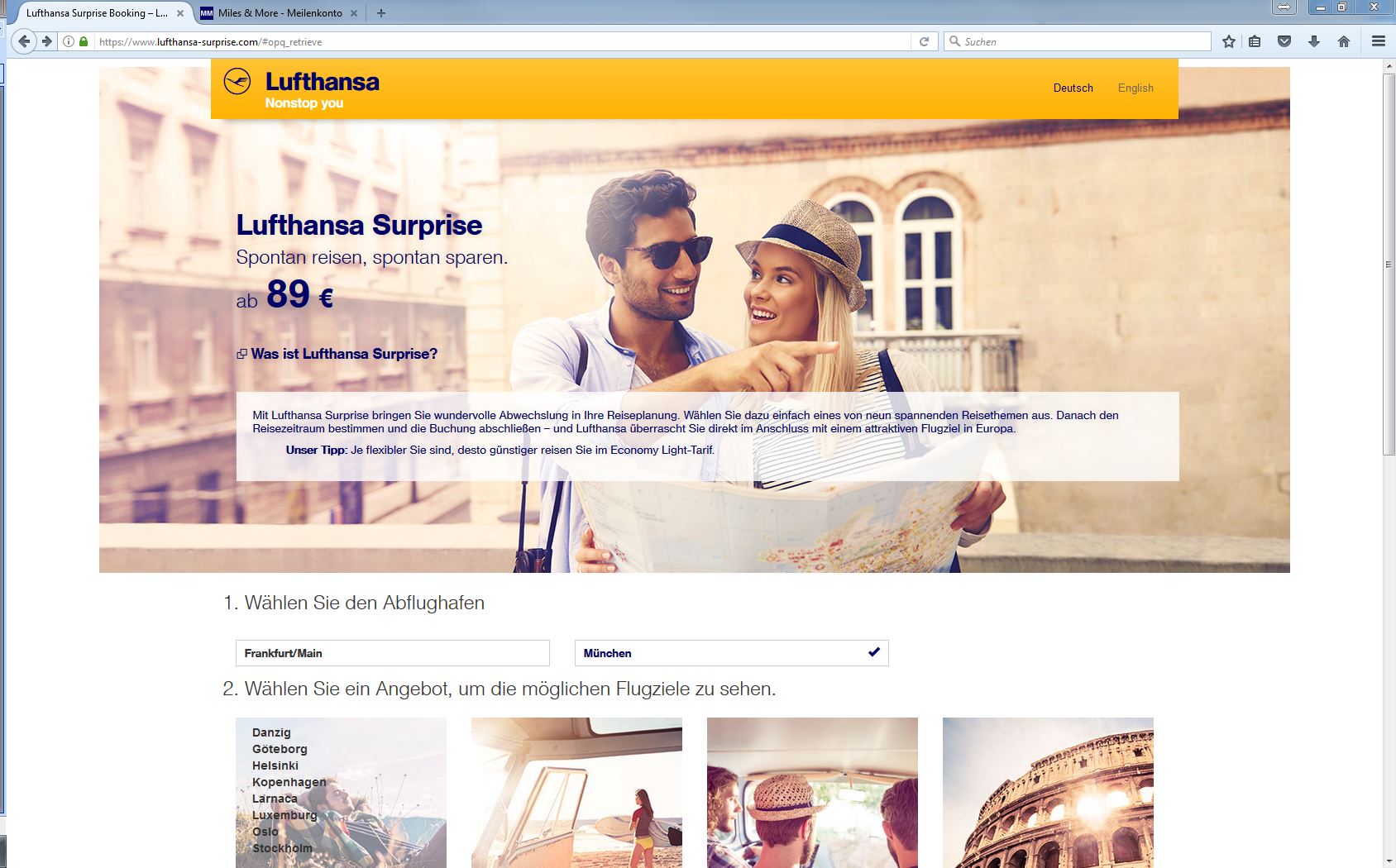Bookmark this page with star icon
Viewport: 1396px width, 868px height.
click(x=1229, y=41)
